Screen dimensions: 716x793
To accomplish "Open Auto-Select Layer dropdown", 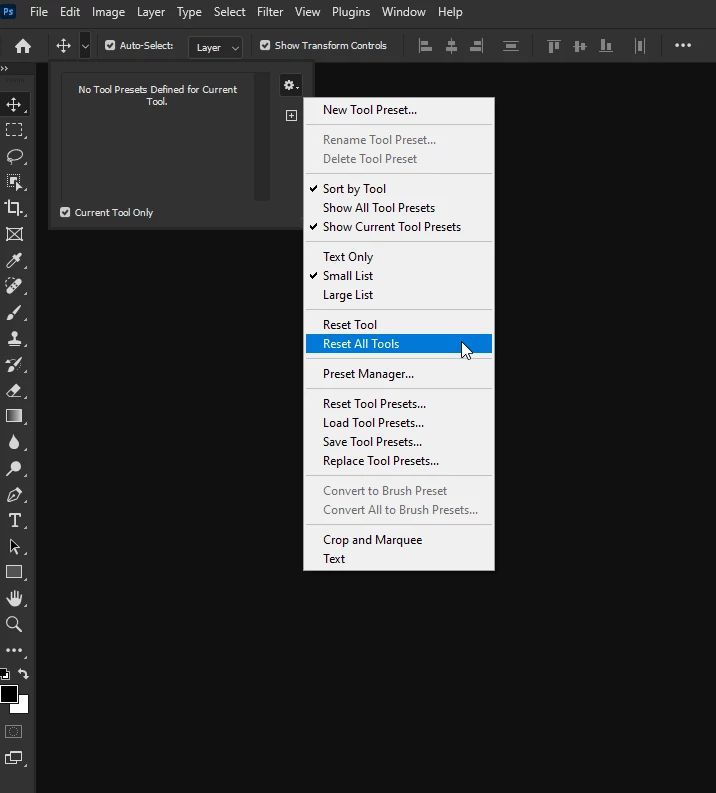I will point(215,48).
